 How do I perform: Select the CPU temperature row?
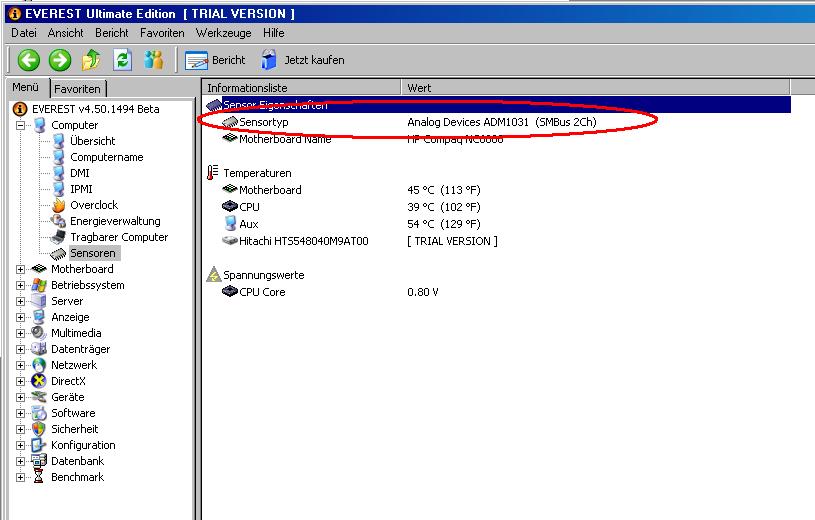tap(498, 207)
